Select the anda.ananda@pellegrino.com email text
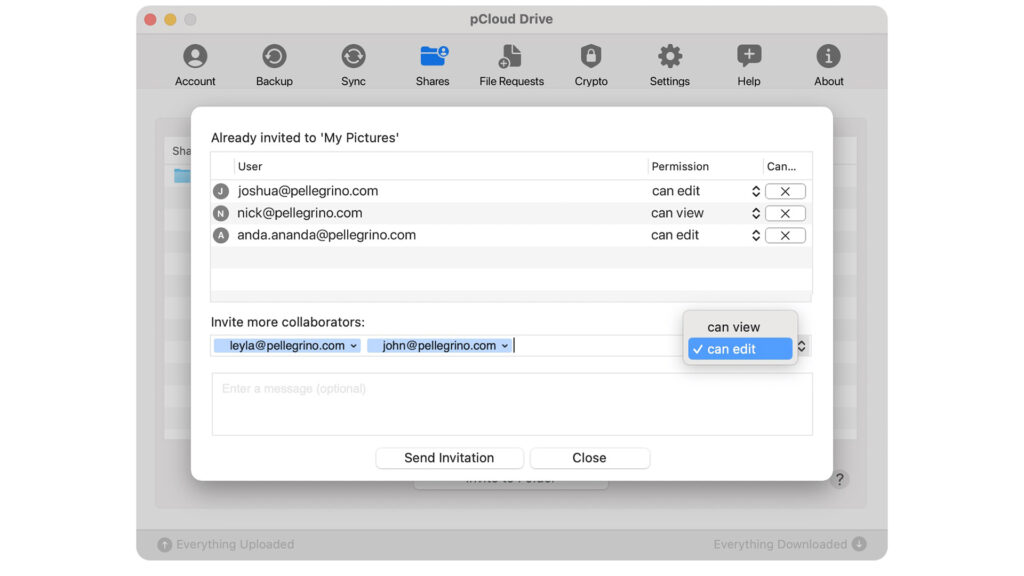The image size is (1024, 576). [327, 235]
